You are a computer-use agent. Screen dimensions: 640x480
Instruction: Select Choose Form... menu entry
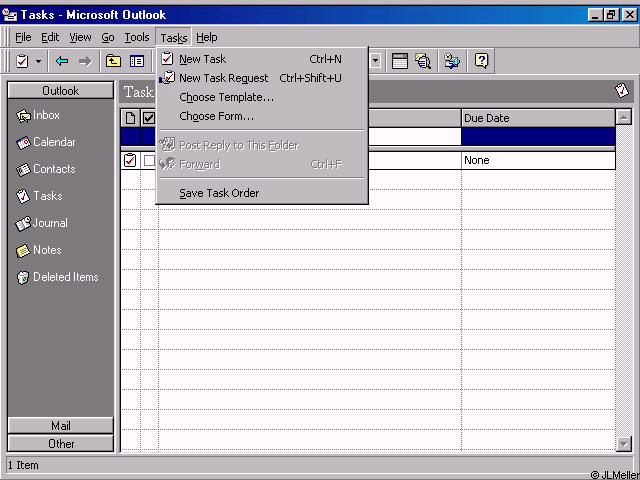262,117
